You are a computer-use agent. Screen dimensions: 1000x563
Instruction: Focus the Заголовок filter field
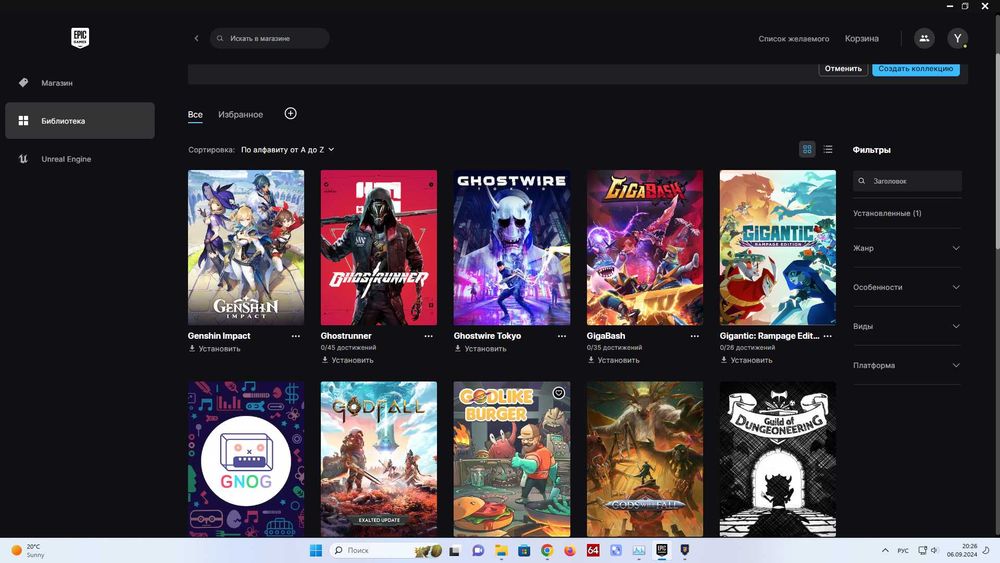point(907,181)
